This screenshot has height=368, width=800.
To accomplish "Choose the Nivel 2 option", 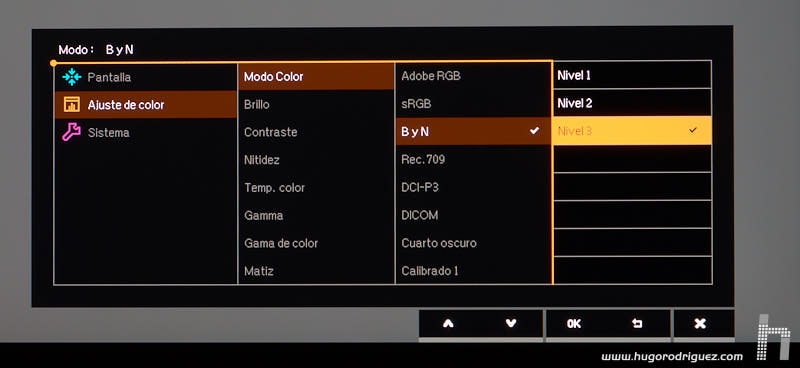I will pos(632,103).
